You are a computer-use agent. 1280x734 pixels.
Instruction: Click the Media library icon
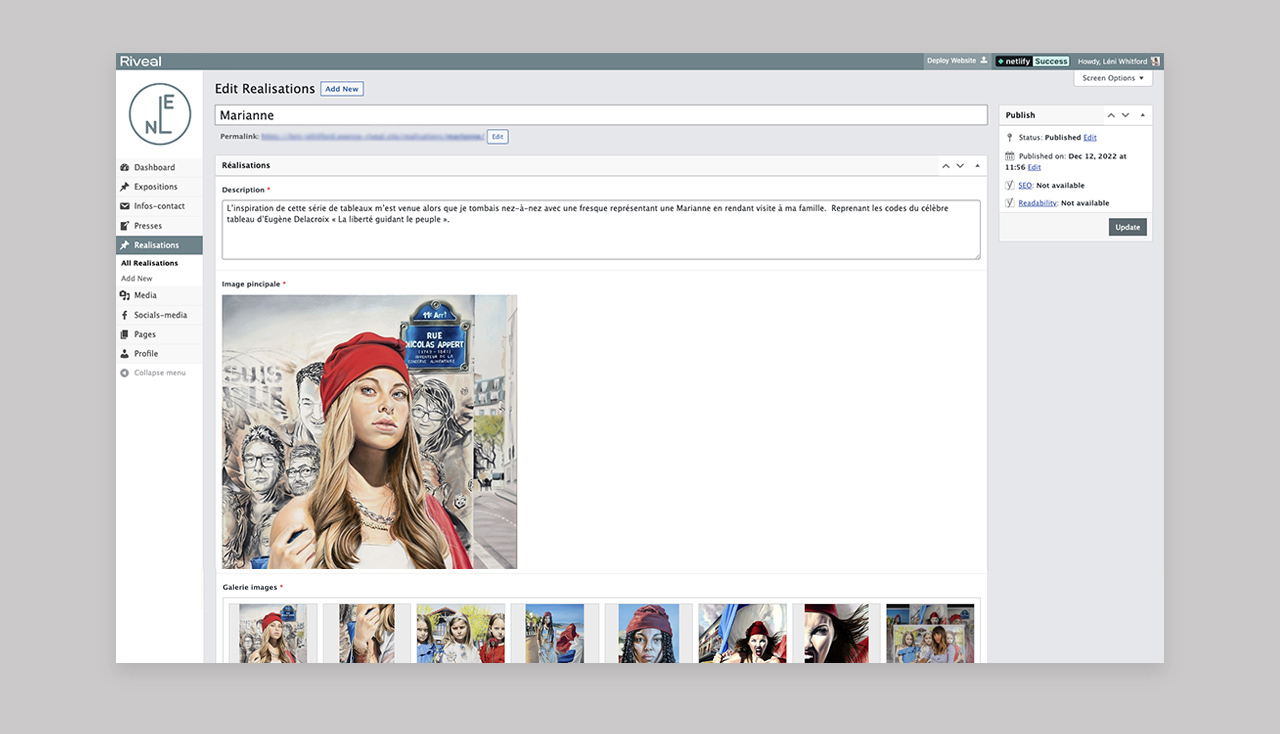coord(125,295)
